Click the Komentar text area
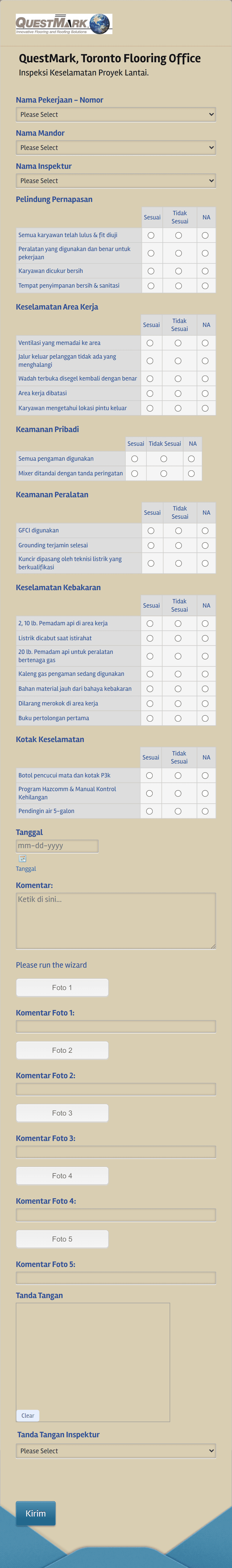 (116, 919)
